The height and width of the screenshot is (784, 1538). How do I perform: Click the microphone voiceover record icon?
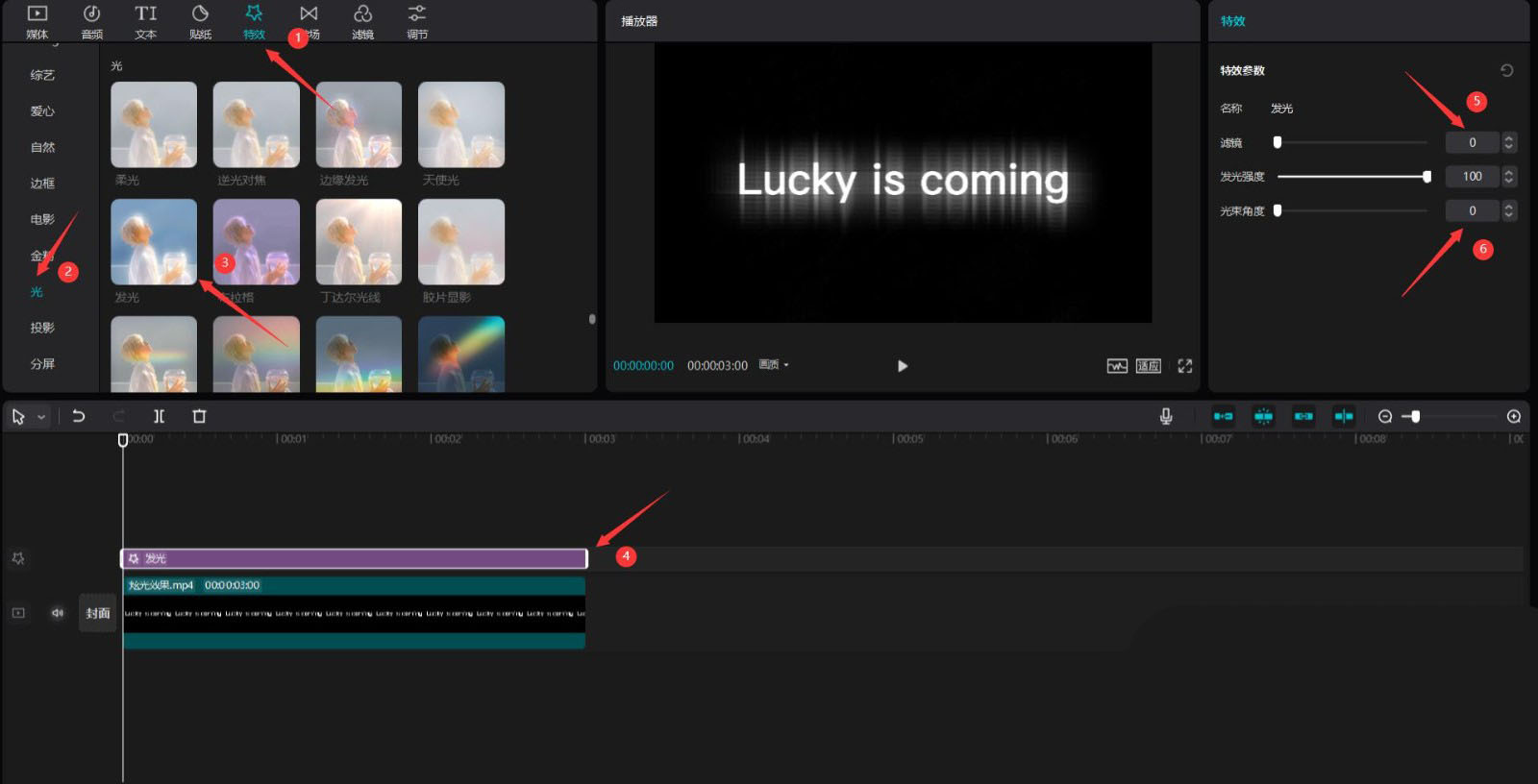(1165, 416)
